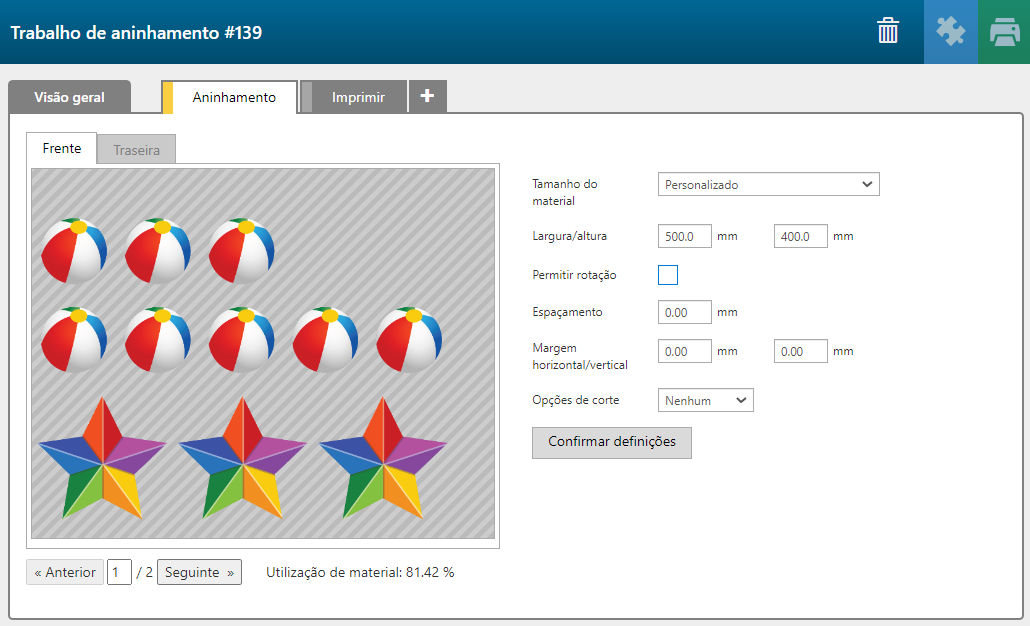Click the Anterior page button
Screen dimensions: 1030x626
tap(65, 572)
